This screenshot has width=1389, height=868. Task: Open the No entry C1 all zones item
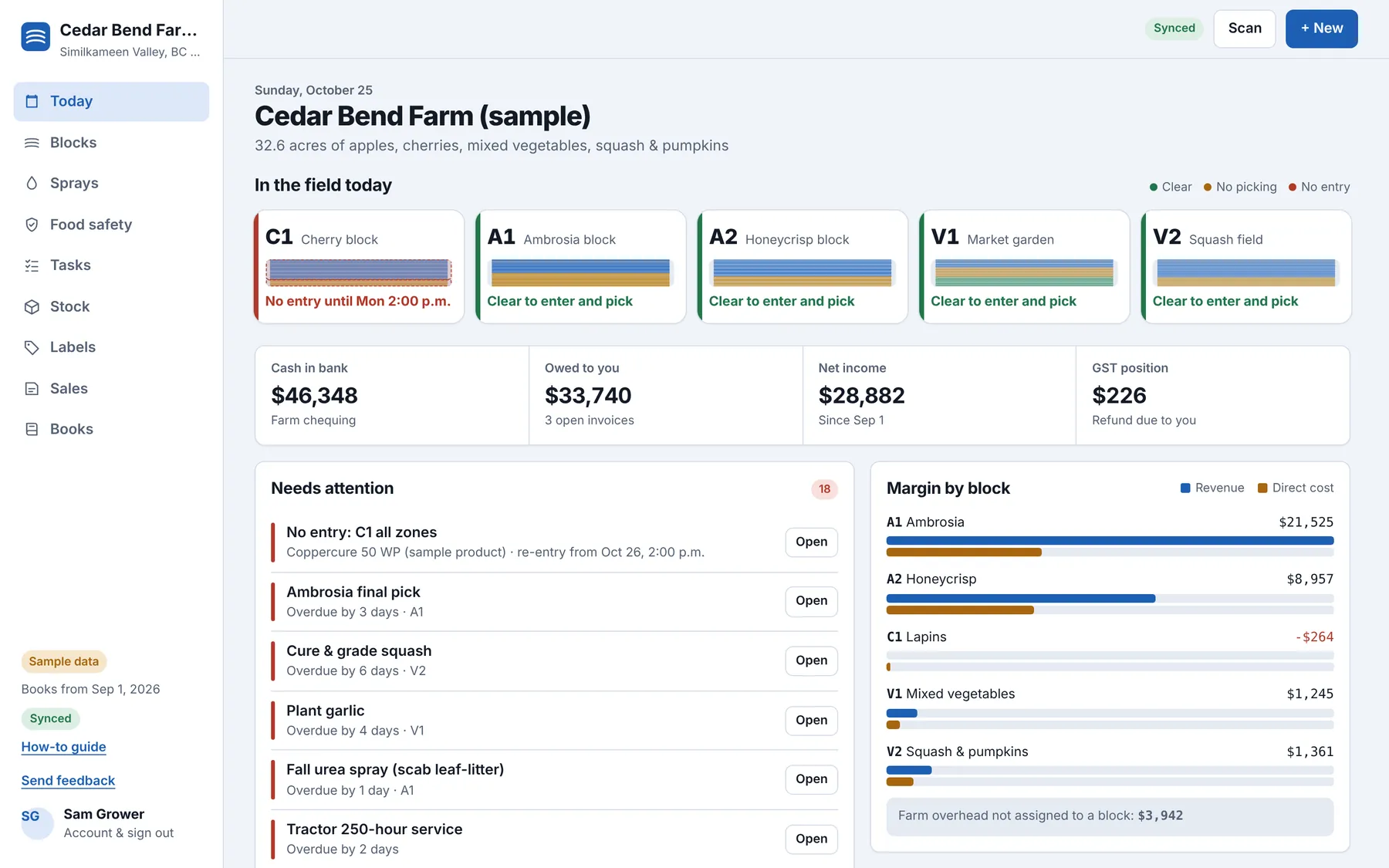(812, 542)
